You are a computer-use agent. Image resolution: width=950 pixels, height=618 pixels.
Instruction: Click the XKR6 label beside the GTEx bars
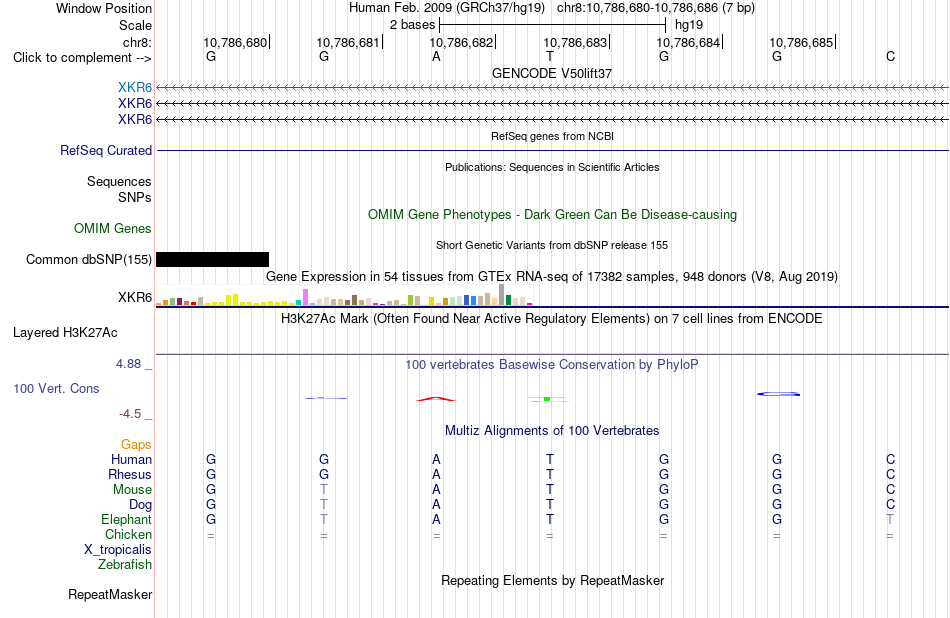coord(135,297)
